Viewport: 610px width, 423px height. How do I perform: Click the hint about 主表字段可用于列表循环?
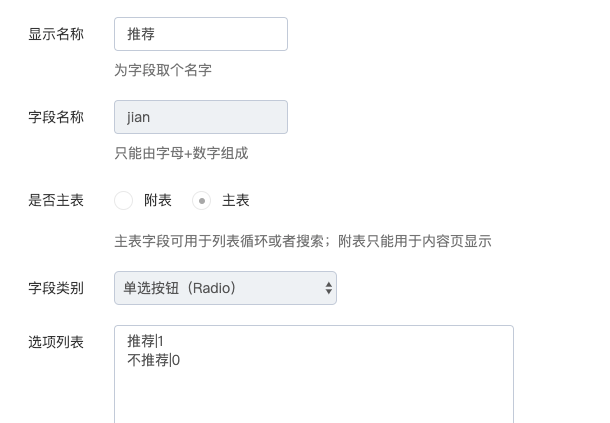tap(303, 241)
